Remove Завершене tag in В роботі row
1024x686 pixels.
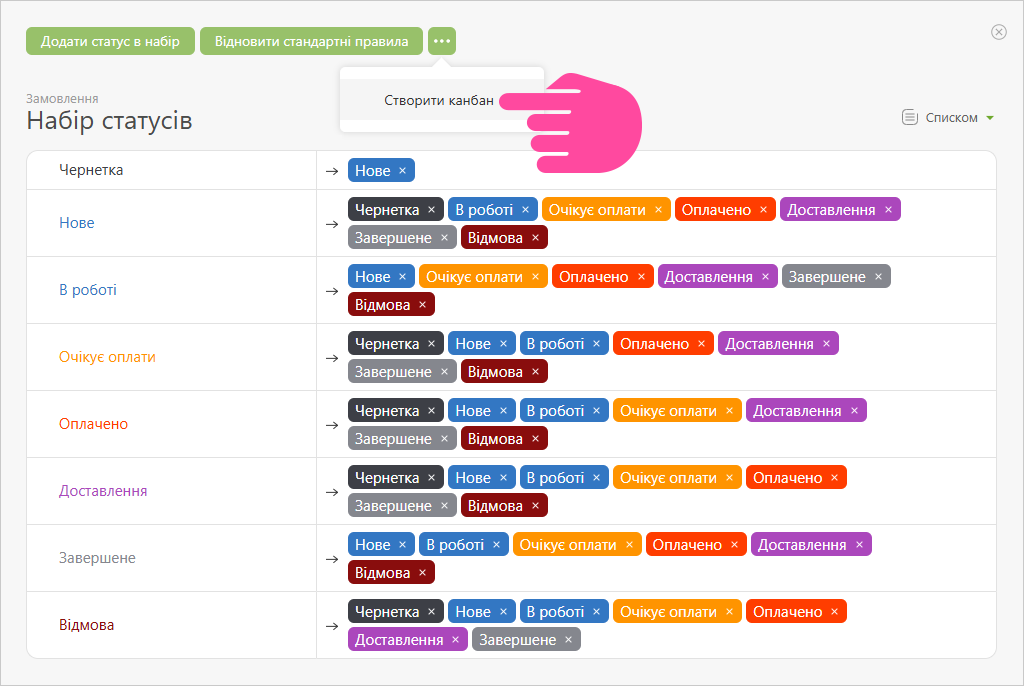(x=878, y=277)
